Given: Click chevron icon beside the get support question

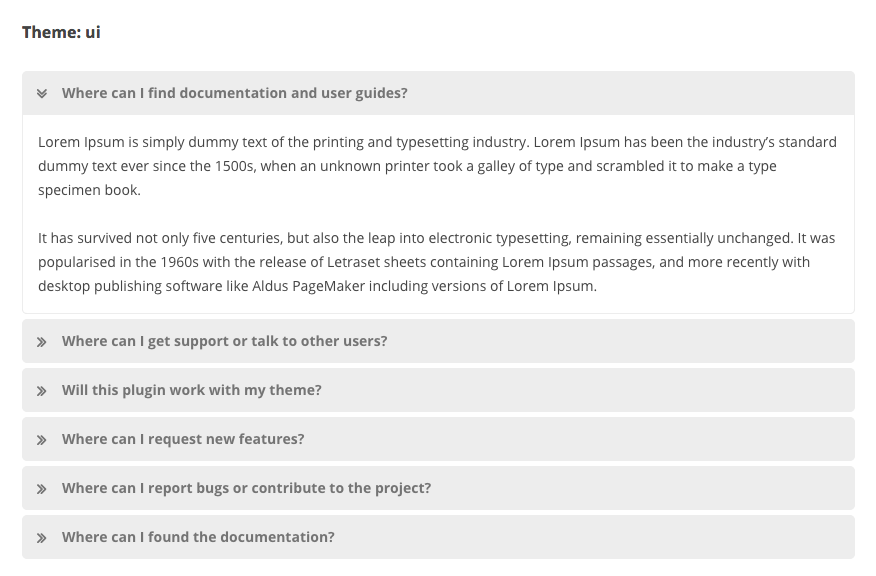Looking at the screenshot, I should pos(42,342).
